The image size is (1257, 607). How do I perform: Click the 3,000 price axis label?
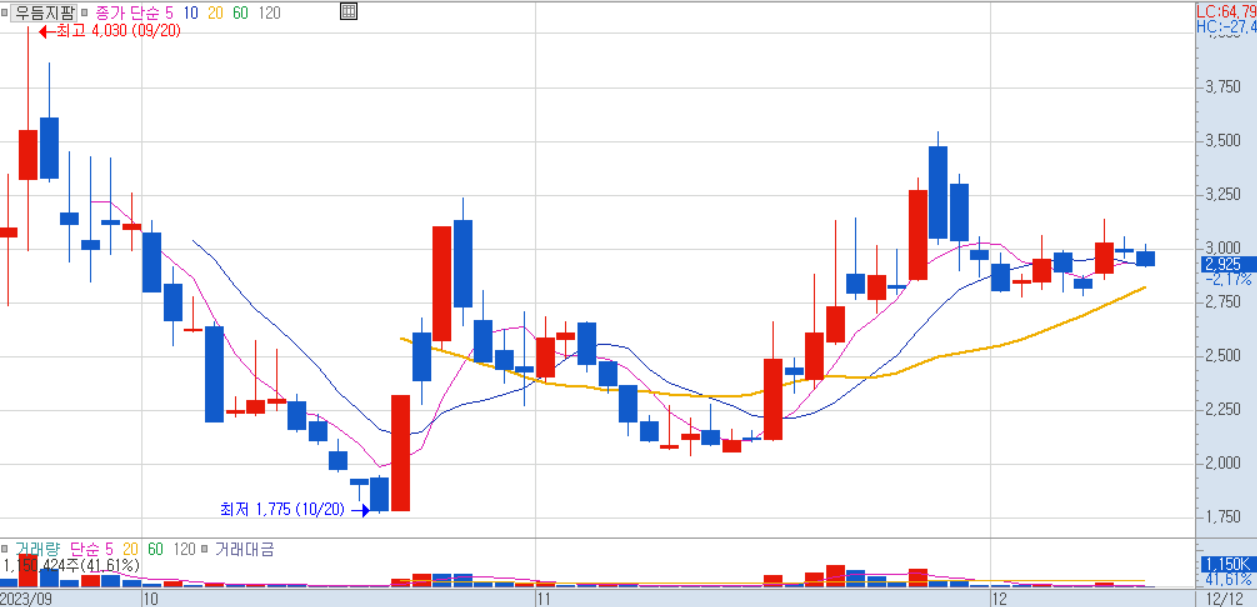coord(1224,248)
